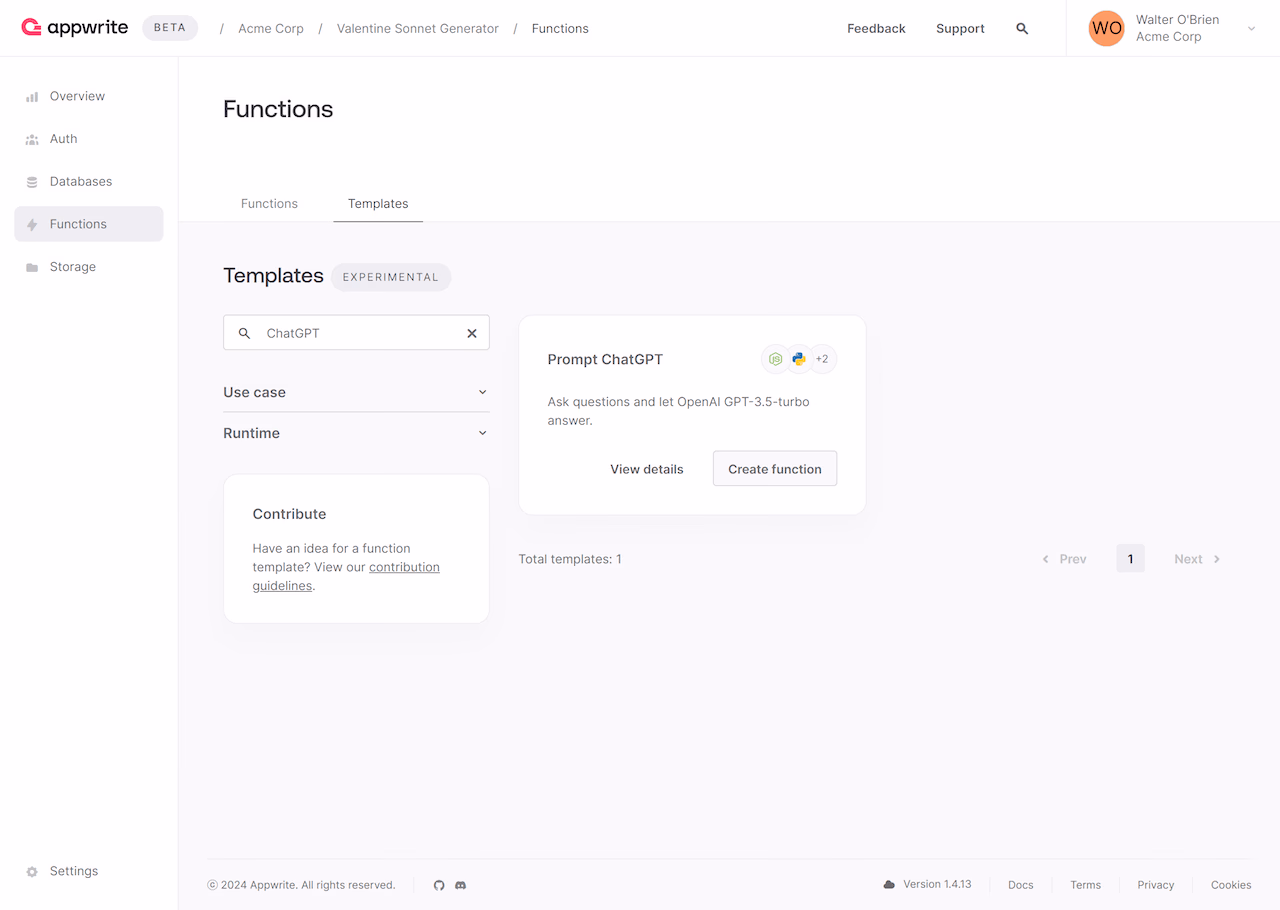Click the Feedback button
This screenshot has height=910, width=1280.
(876, 28)
